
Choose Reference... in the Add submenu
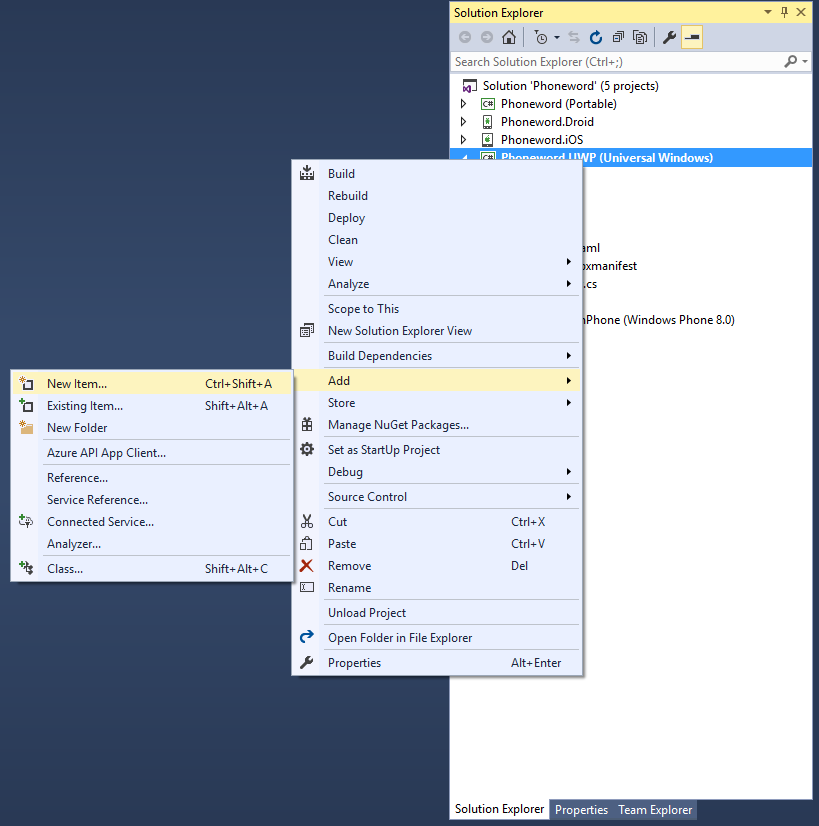152,478
